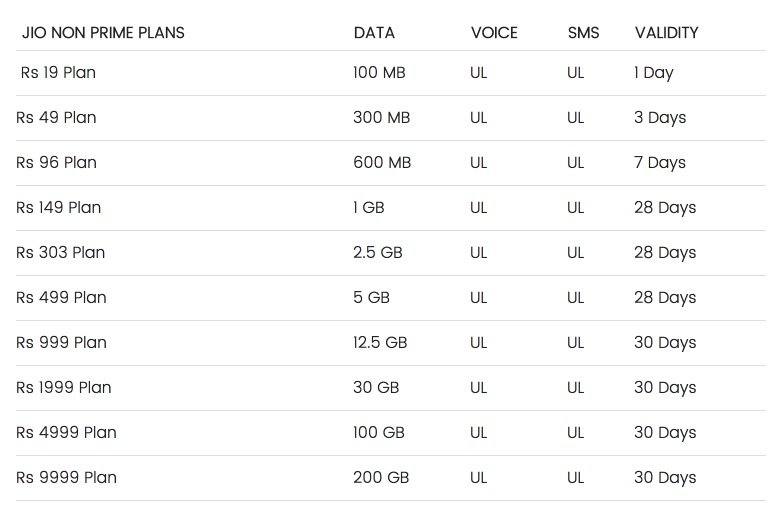Pick the Rs 303 Plan entry
769x511 pixels.
coord(60,253)
